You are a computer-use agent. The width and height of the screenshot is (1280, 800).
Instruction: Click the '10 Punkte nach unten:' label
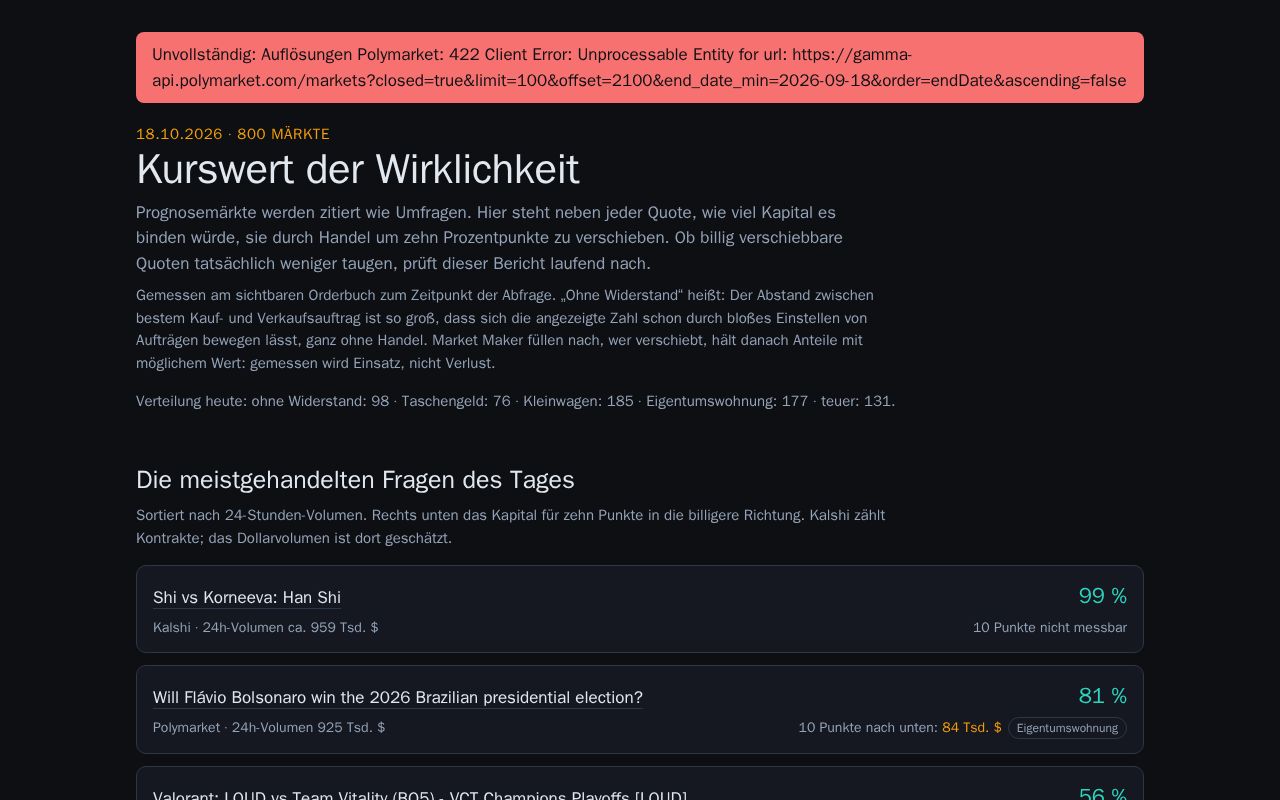click(868, 727)
